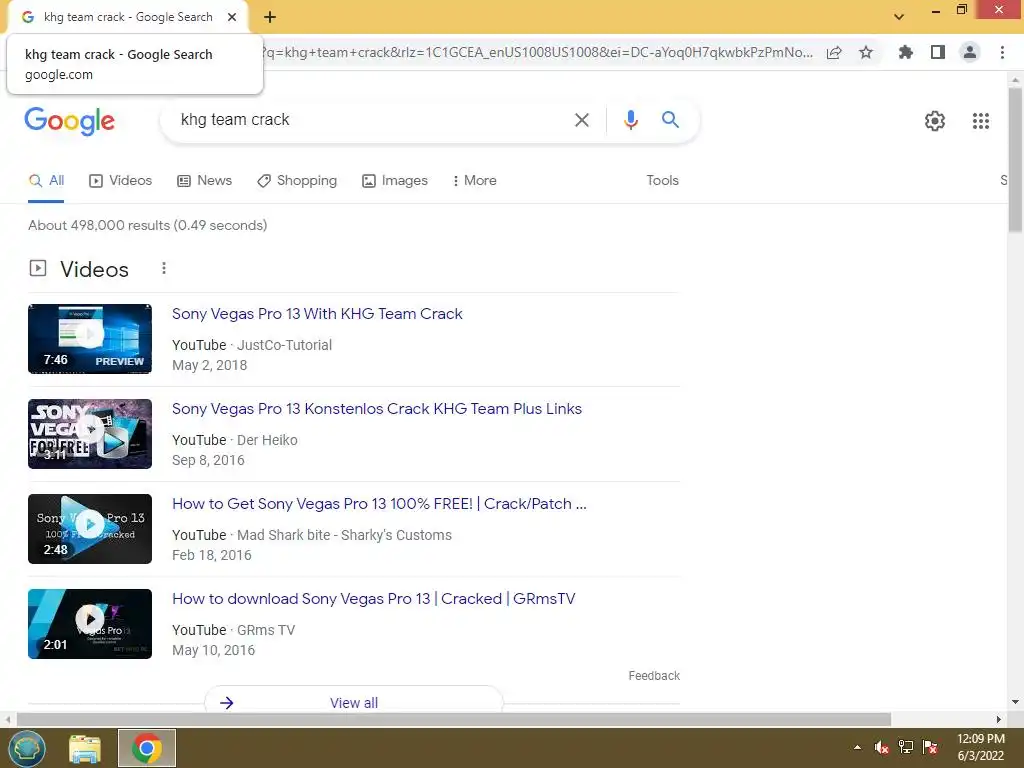Open File Explorer from the taskbar

pyautogui.click(x=85, y=749)
